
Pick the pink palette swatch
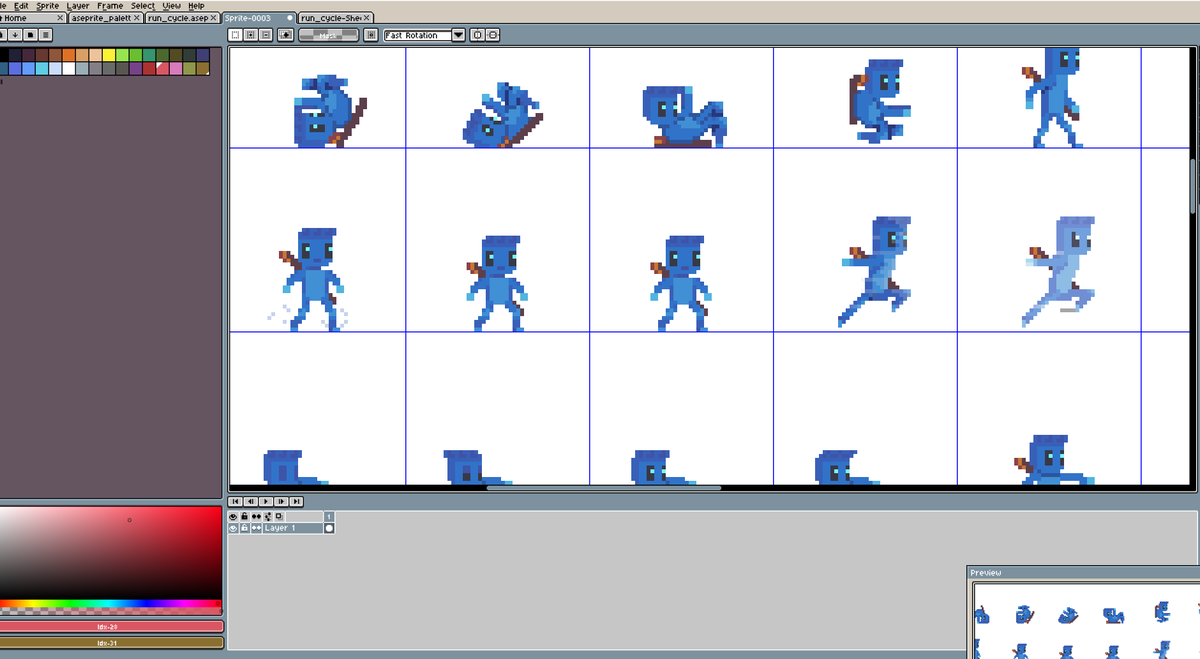[x=176, y=68]
